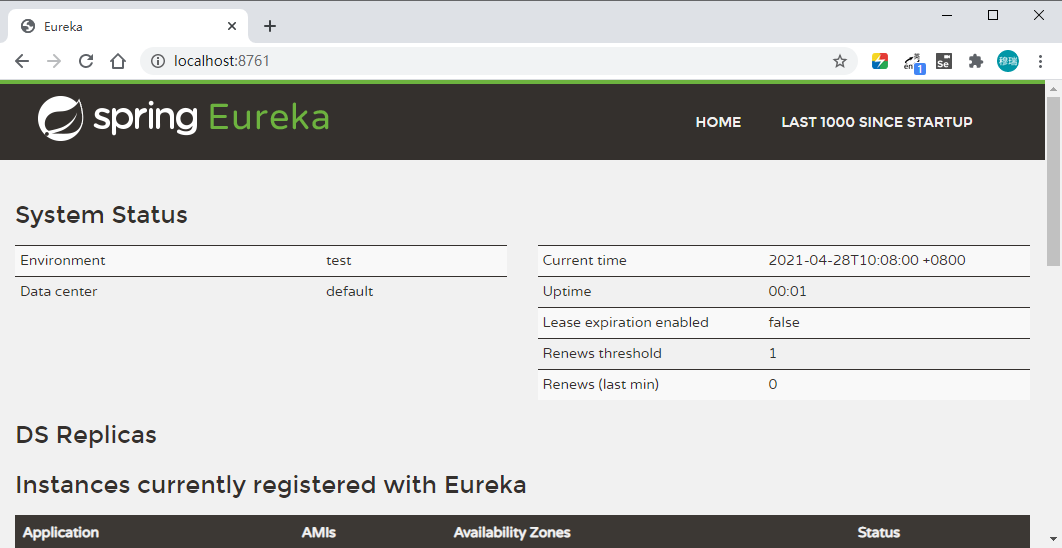Click the Renews threshold label
Image resolution: width=1062 pixels, height=548 pixels.
pyautogui.click(x=602, y=353)
